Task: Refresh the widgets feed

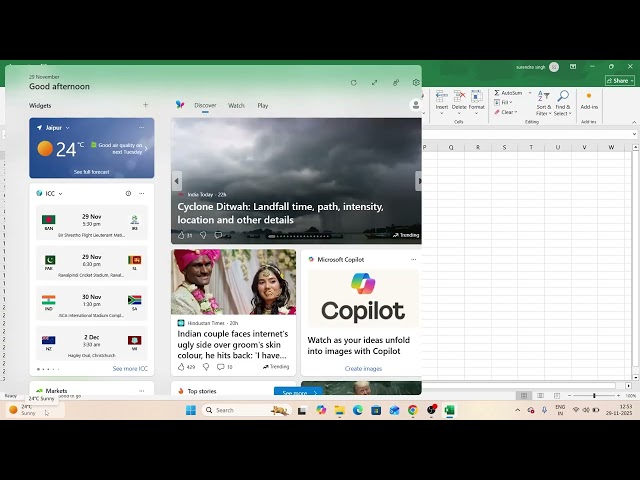Action: click(353, 82)
